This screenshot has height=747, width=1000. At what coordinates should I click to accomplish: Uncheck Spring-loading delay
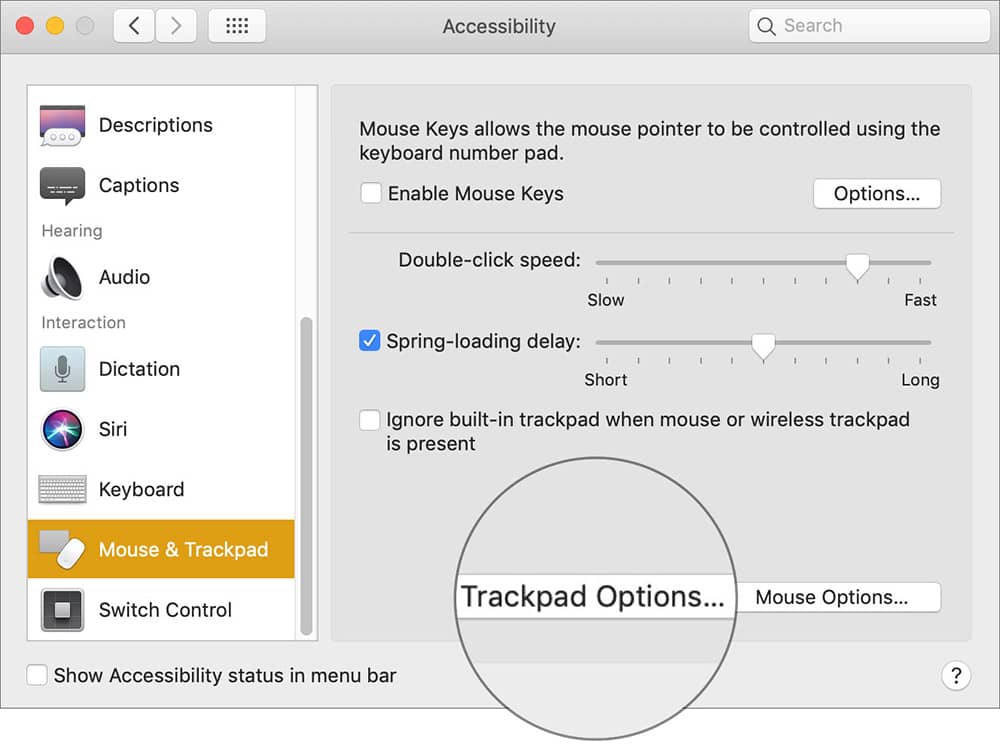click(x=369, y=340)
